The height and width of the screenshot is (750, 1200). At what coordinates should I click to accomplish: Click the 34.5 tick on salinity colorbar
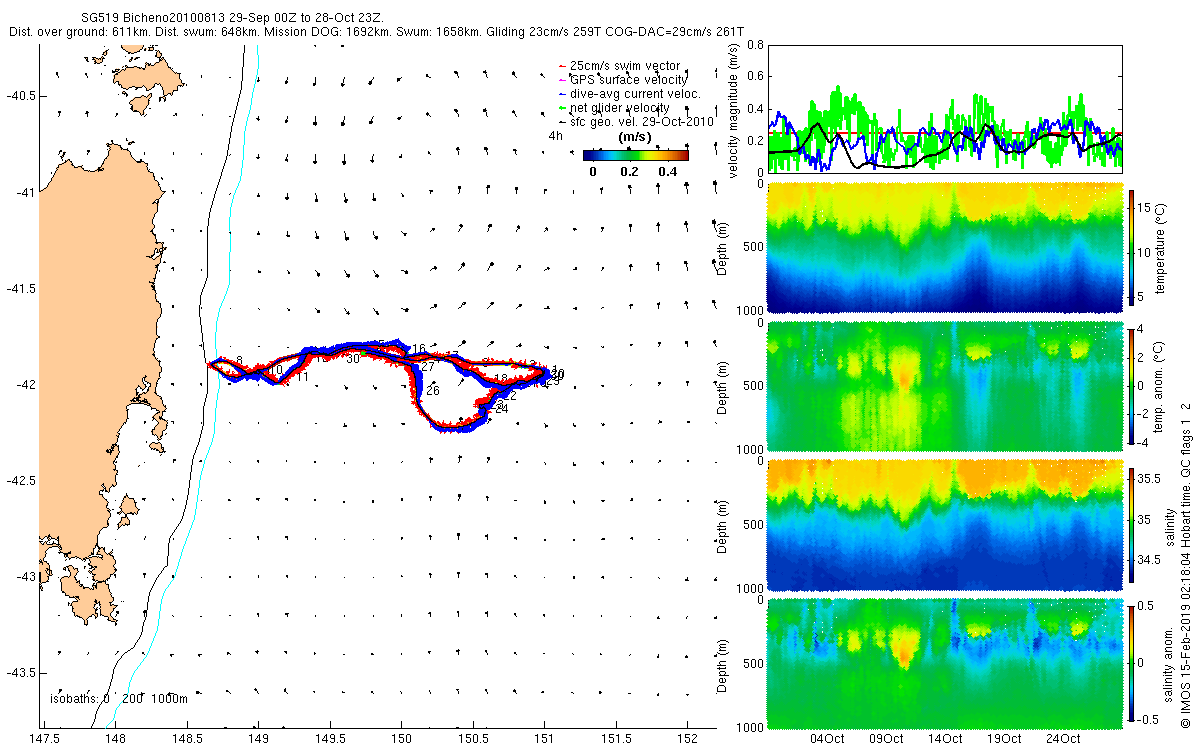(1150, 561)
